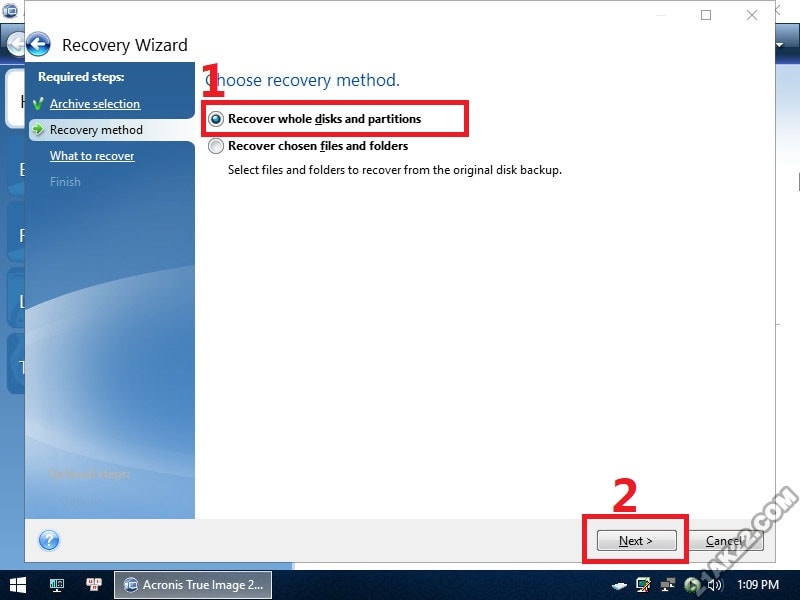Screen dimensions: 800x600
Task: Go to What to recover step
Action: click(92, 156)
